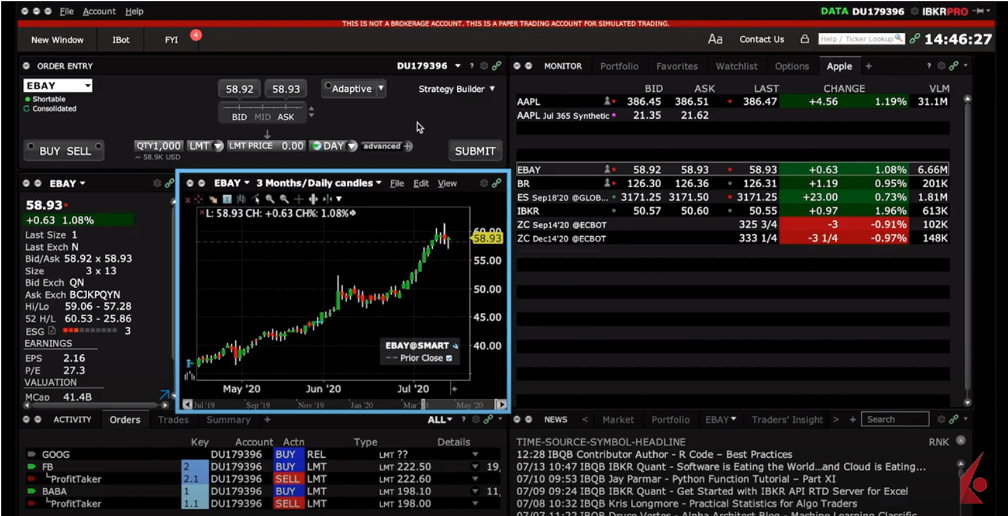Screen dimensions: 1008x516
Task: Expand the Strategy Builder dropdown
Action: (457, 89)
